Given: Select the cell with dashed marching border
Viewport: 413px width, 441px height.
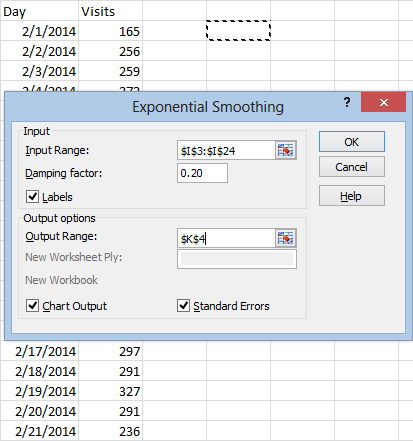Looking at the screenshot, I should (x=238, y=31).
